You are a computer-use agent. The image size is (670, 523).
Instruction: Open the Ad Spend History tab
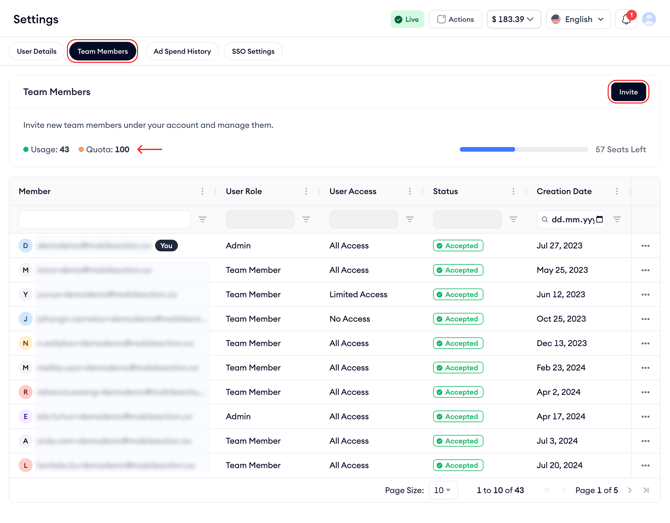182,51
